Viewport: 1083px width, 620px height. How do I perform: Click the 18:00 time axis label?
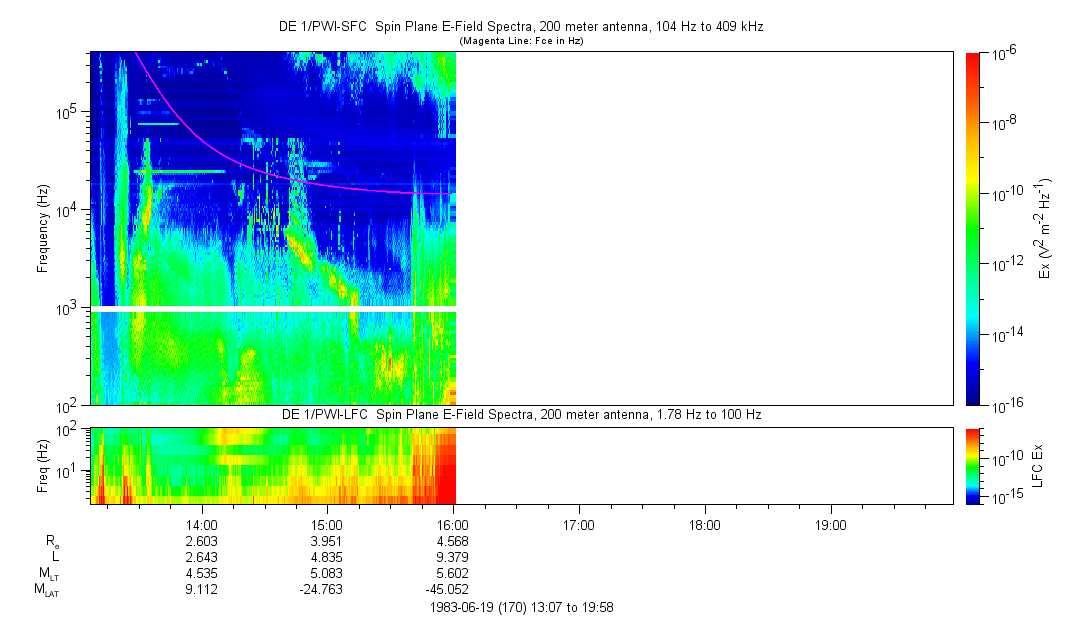(705, 524)
